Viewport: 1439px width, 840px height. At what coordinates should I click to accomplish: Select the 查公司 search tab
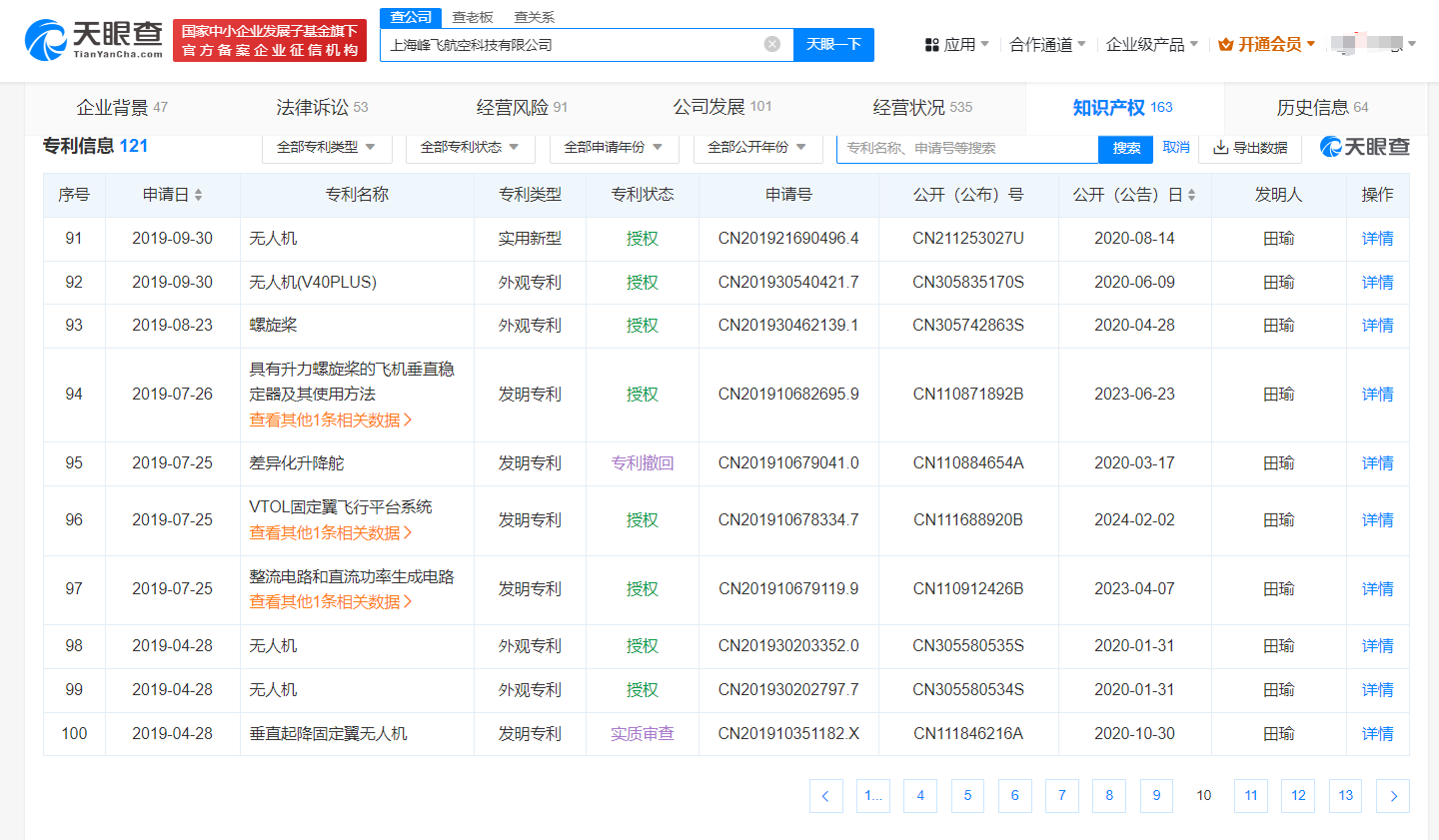pos(411,17)
